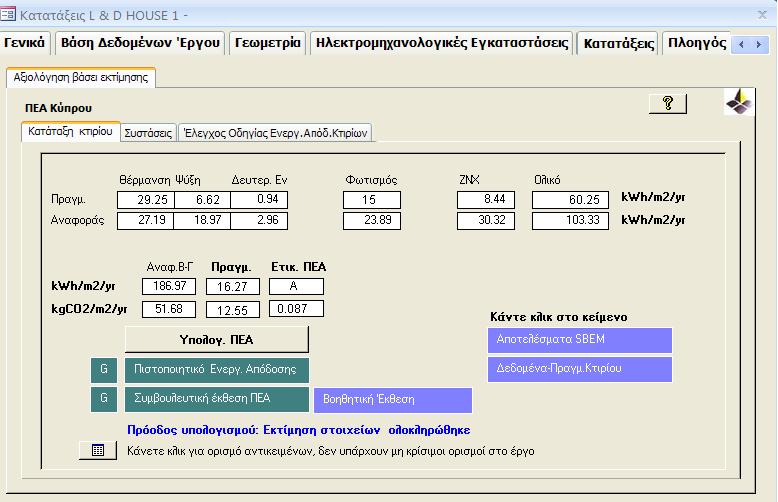This screenshot has height=502, width=778.
Task: Switch to the Συστάσεις subtab
Action: pyautogui.click(x=148, y=133)
